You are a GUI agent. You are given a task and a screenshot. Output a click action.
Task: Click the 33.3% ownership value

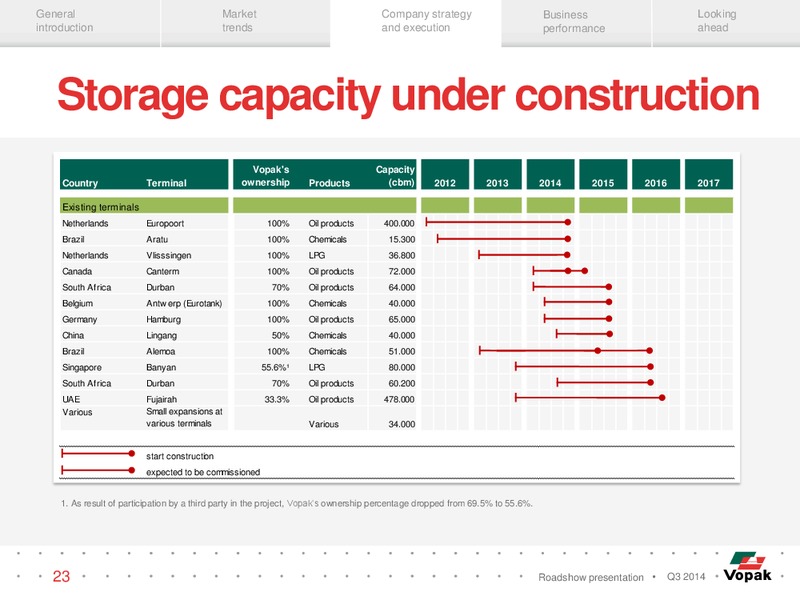point(277,399)
